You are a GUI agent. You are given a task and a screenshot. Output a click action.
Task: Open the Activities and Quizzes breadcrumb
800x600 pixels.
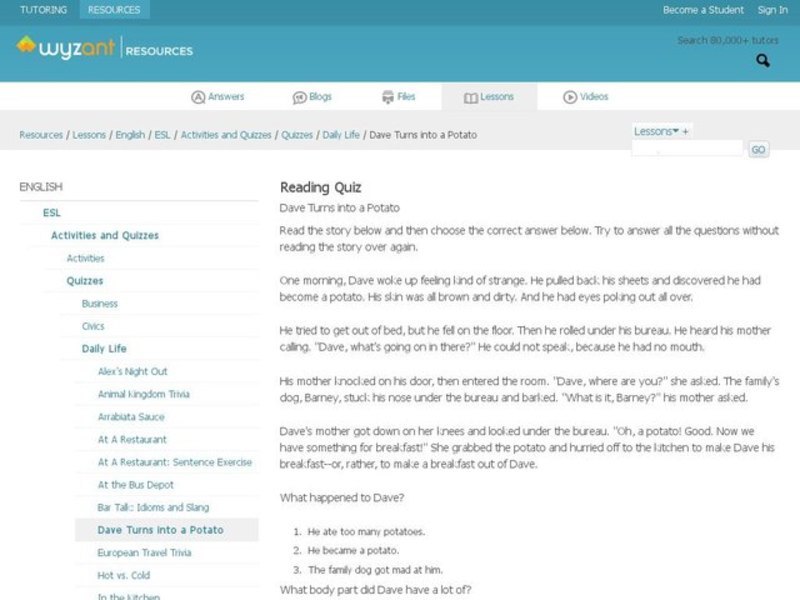(x=226, y=135)
